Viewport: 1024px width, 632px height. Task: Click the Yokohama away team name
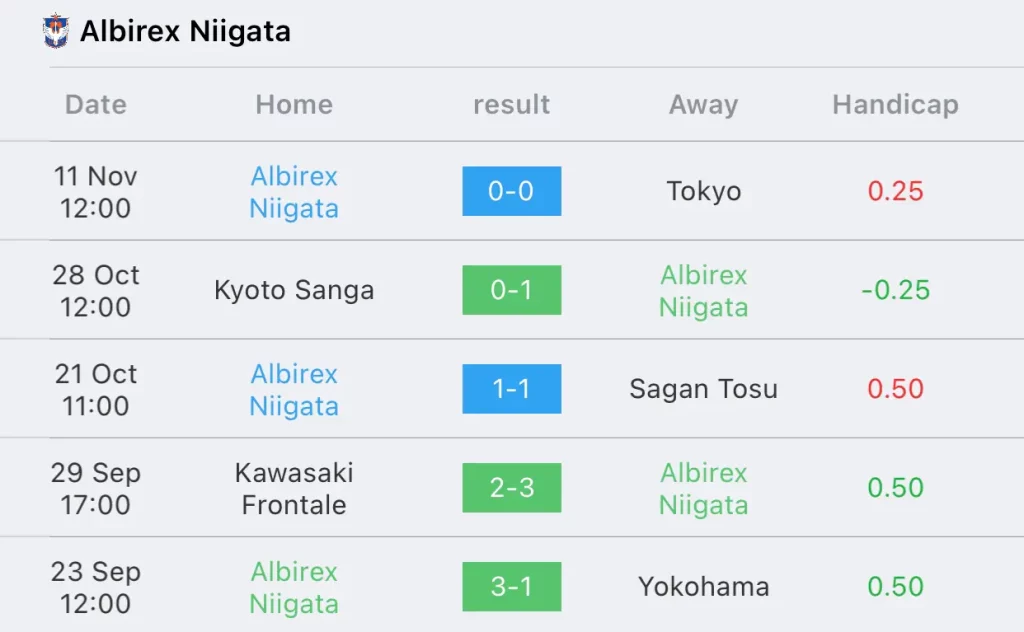tap(703, 586)
